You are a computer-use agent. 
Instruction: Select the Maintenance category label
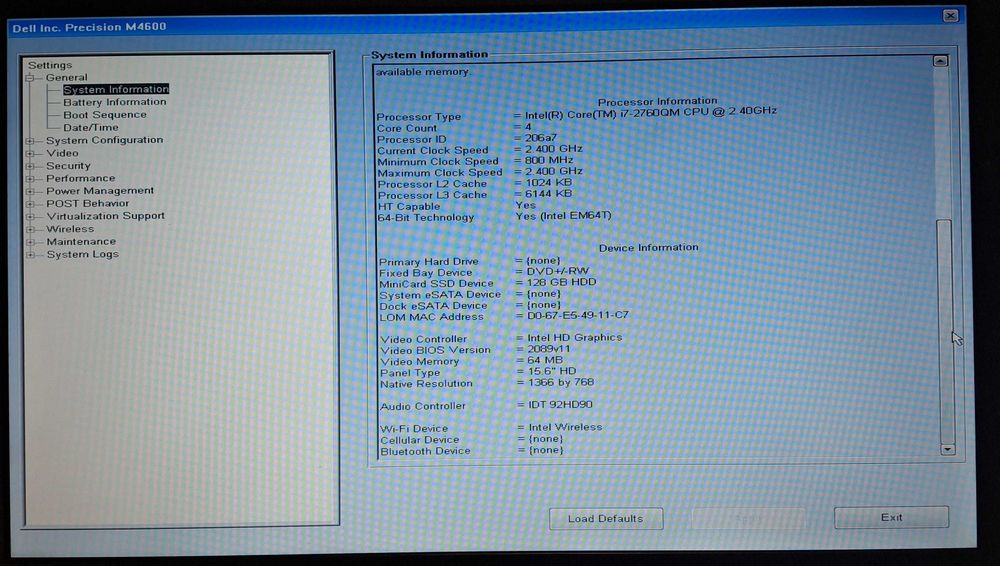pos(82,242)
